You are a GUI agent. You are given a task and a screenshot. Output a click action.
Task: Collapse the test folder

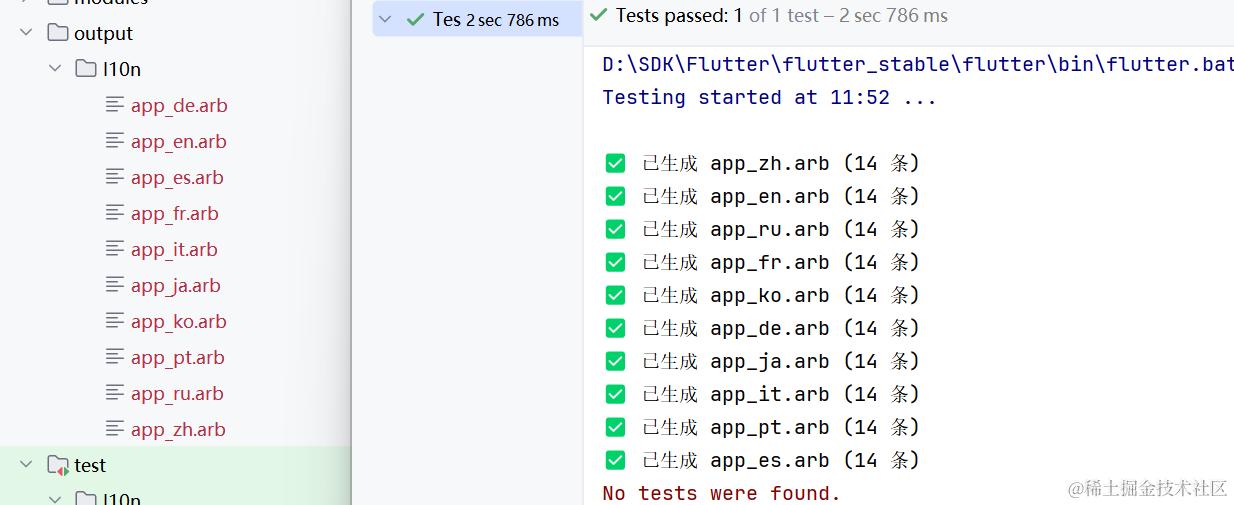click(x=27, y=465)
